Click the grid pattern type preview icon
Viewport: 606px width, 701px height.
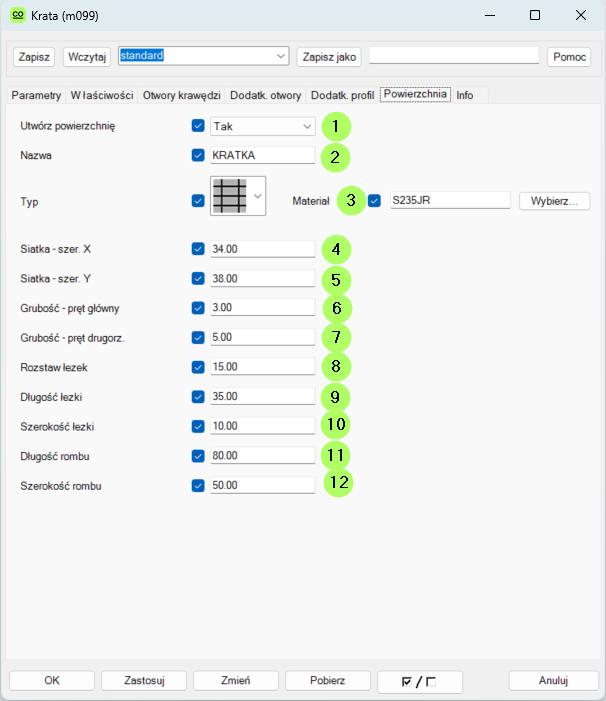[230, 196]
